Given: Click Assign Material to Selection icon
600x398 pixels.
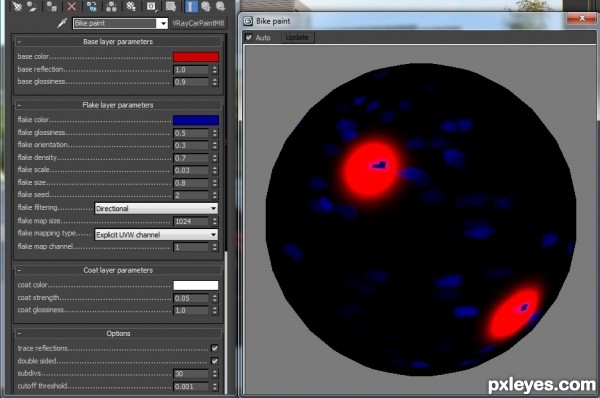Looking at the screenshot, I should pyautogui.click(x=52, y=6).
